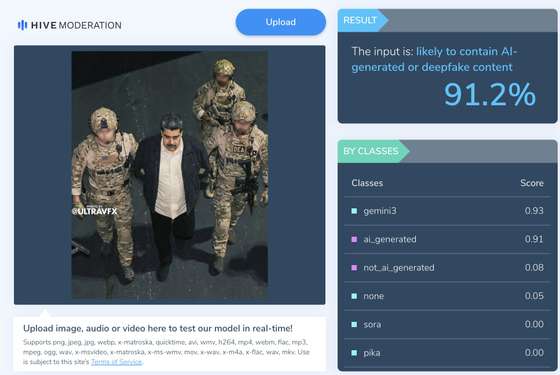Click the ai_generated class color square
The width and height of the screenshot is (560, 375).
coord(354,239)
